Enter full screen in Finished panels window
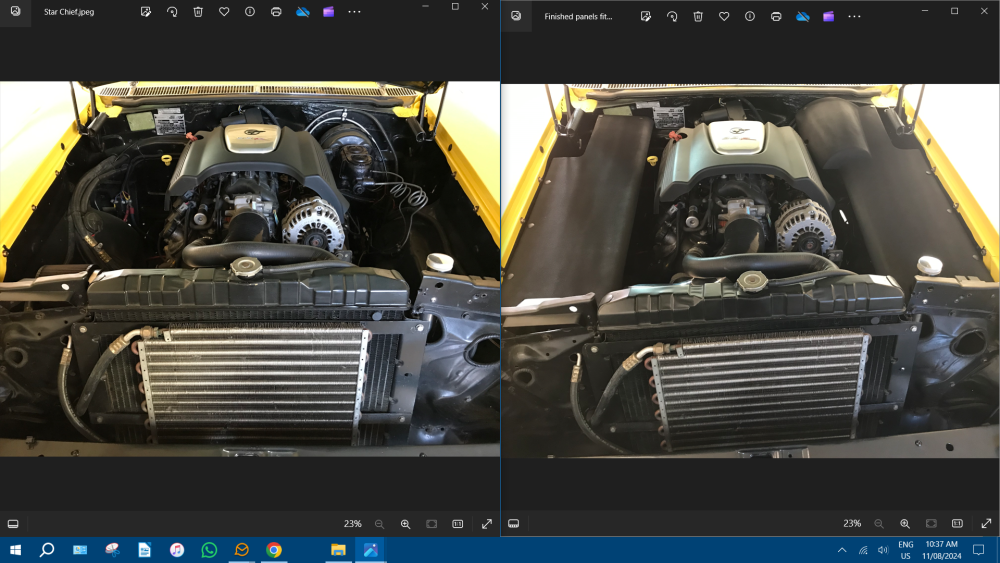 coord(986,523)
